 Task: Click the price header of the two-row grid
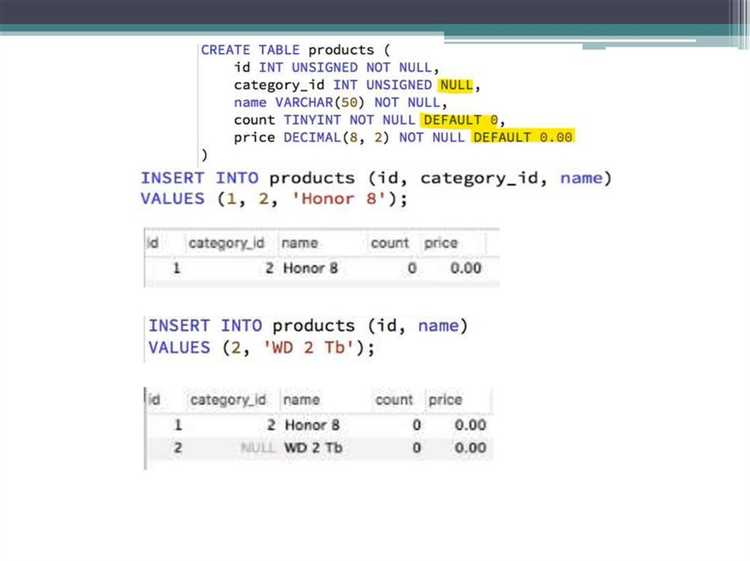(x=445, y=400)
